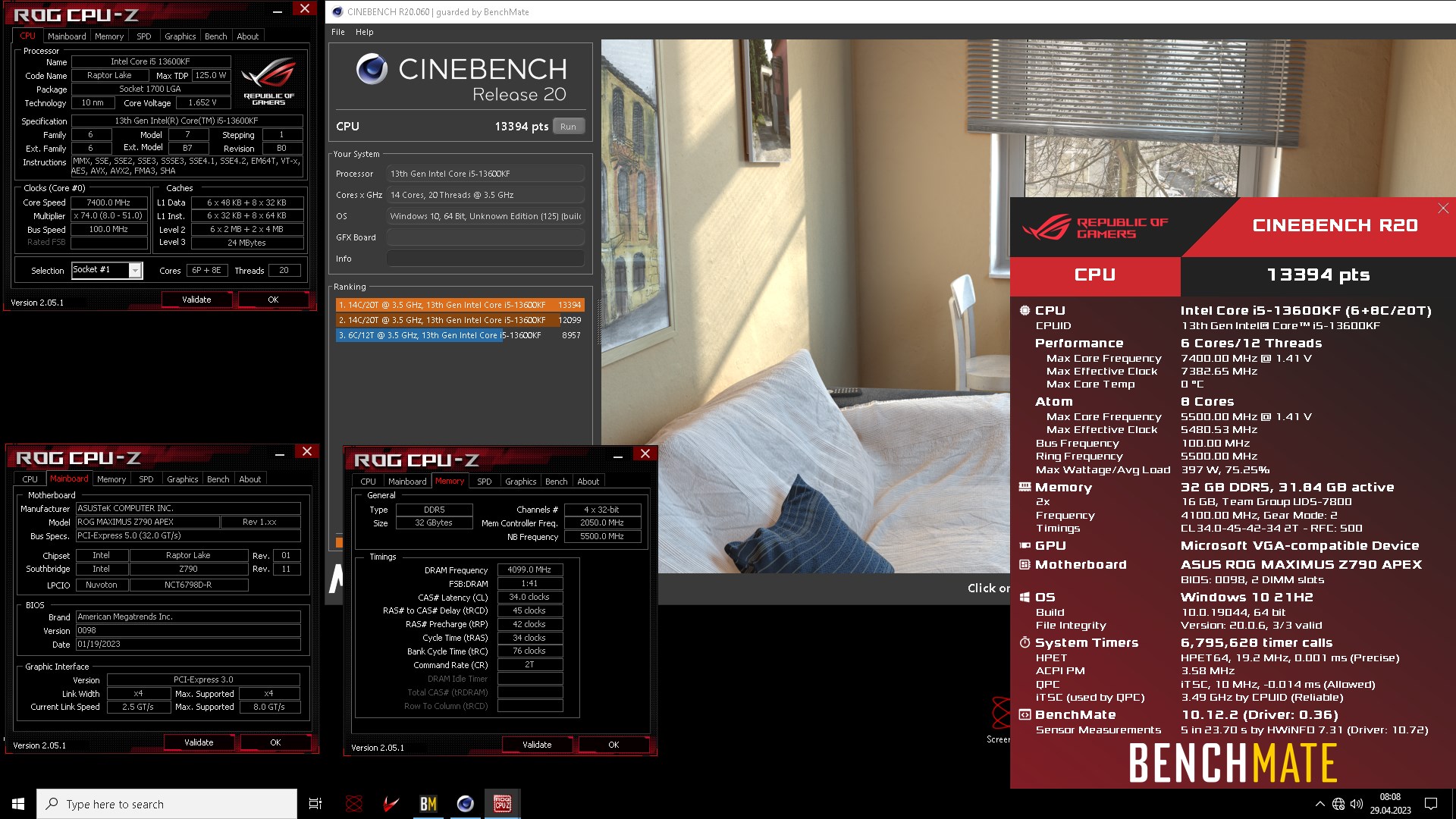Click the Core Voltage 1.652 V value
Viewport: 1456px width, 819px height.
202,102
